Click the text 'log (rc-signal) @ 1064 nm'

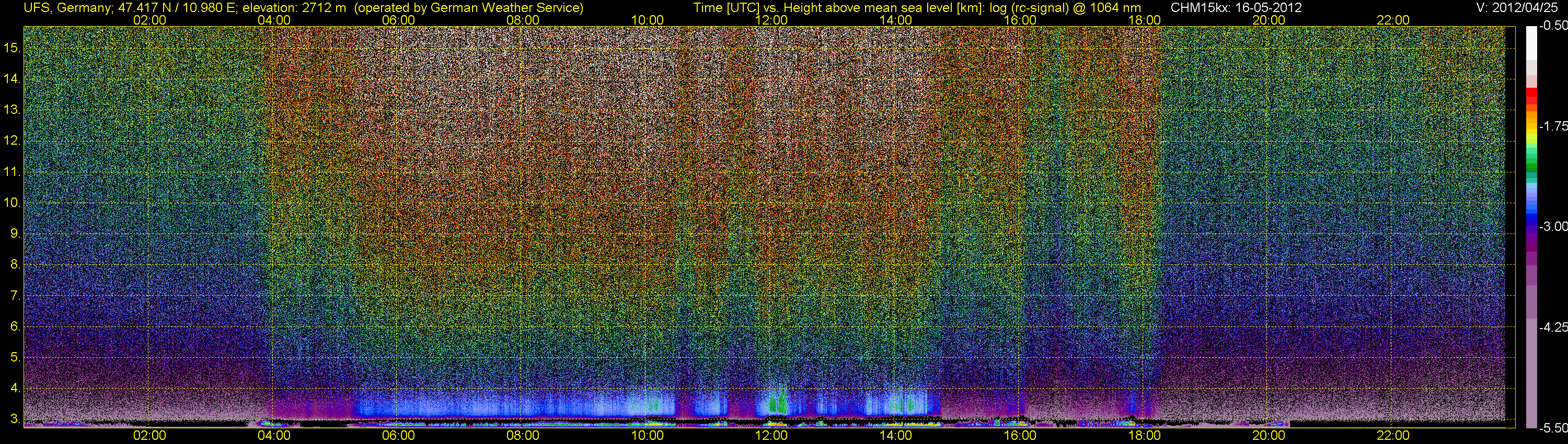pos(1065,8)
